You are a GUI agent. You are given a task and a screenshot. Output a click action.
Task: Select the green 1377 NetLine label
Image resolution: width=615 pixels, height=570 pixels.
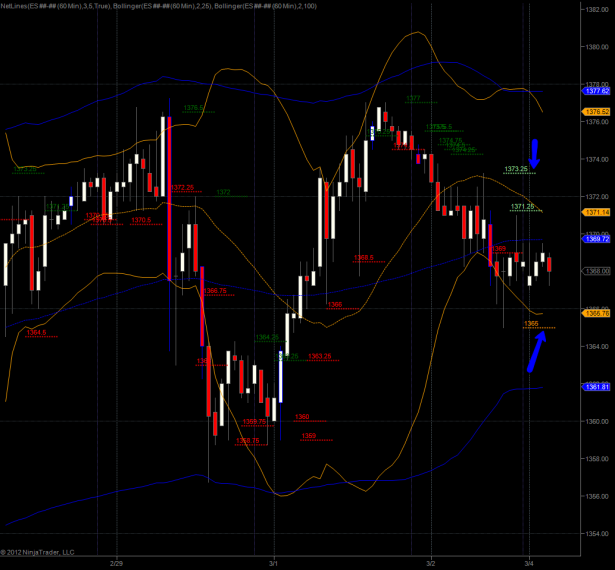413,98
